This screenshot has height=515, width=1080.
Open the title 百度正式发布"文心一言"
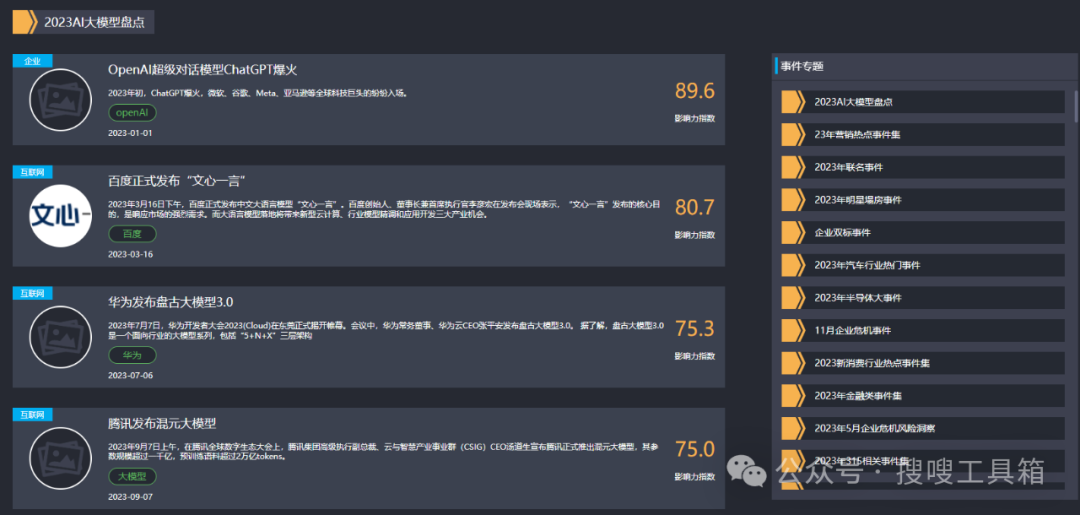click(x=178, y=181)
